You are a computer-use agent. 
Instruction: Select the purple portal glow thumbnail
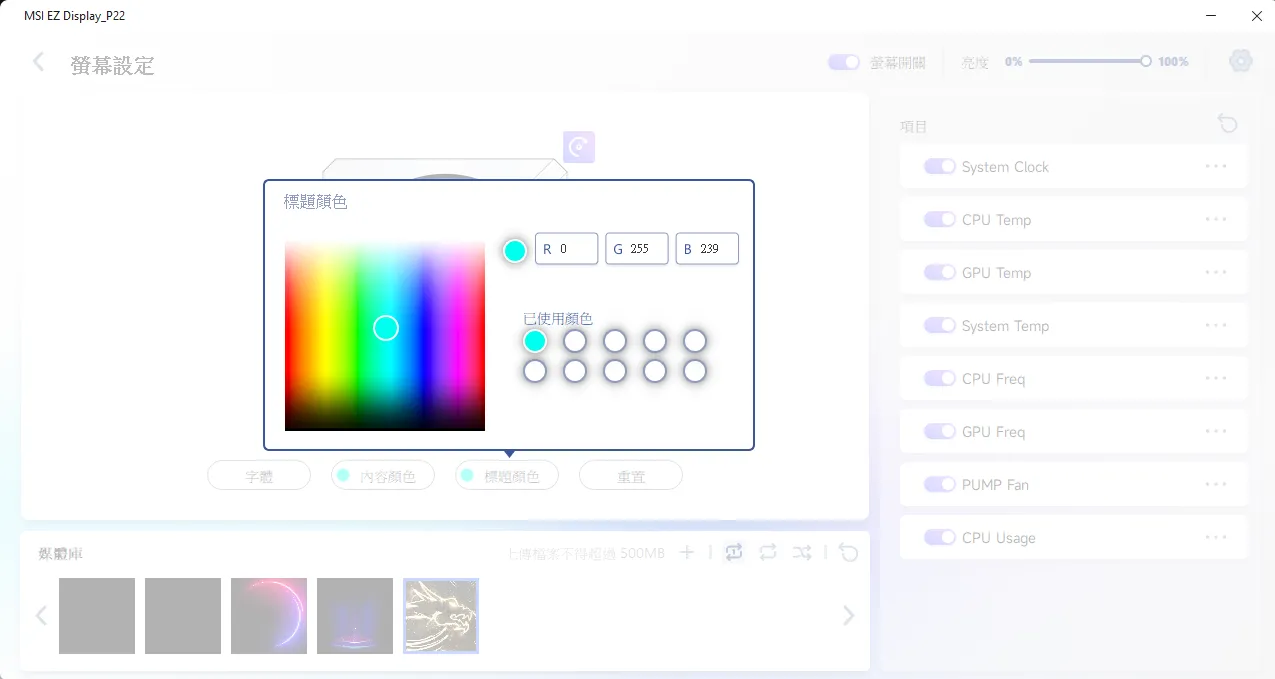[x=355, y=616]
